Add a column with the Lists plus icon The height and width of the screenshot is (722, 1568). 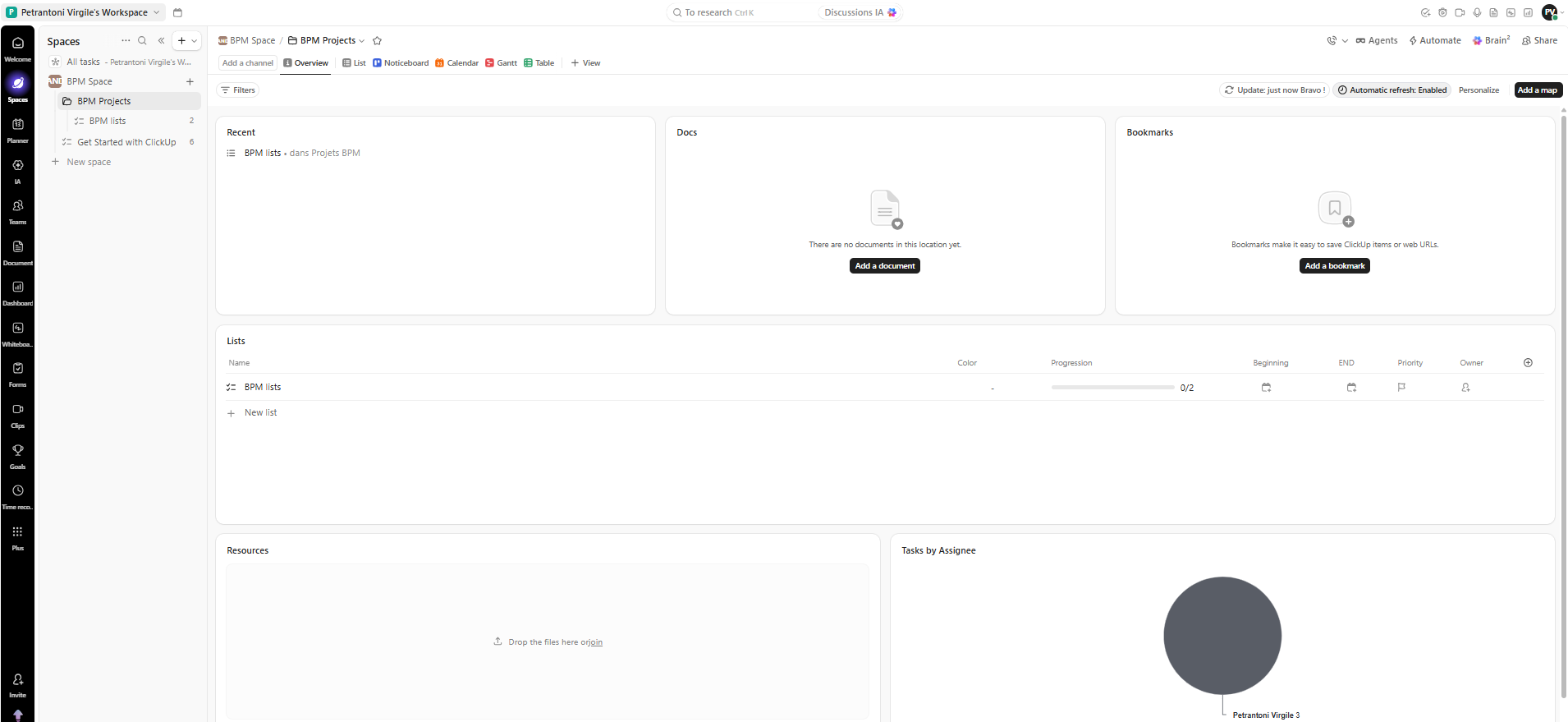1528,362
